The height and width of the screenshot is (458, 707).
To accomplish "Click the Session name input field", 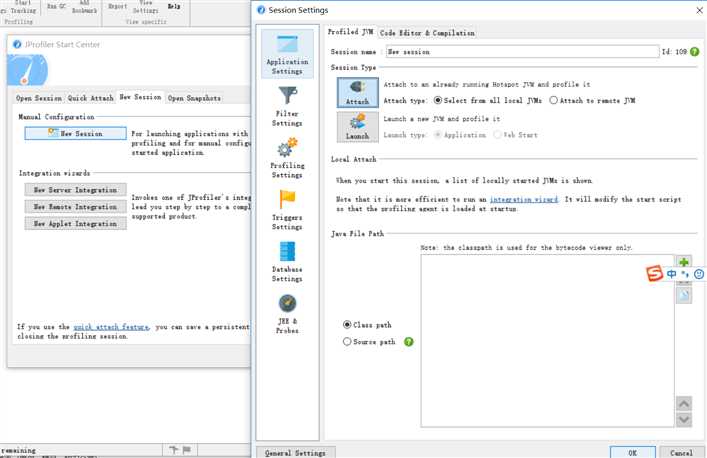I will (523, 52).
